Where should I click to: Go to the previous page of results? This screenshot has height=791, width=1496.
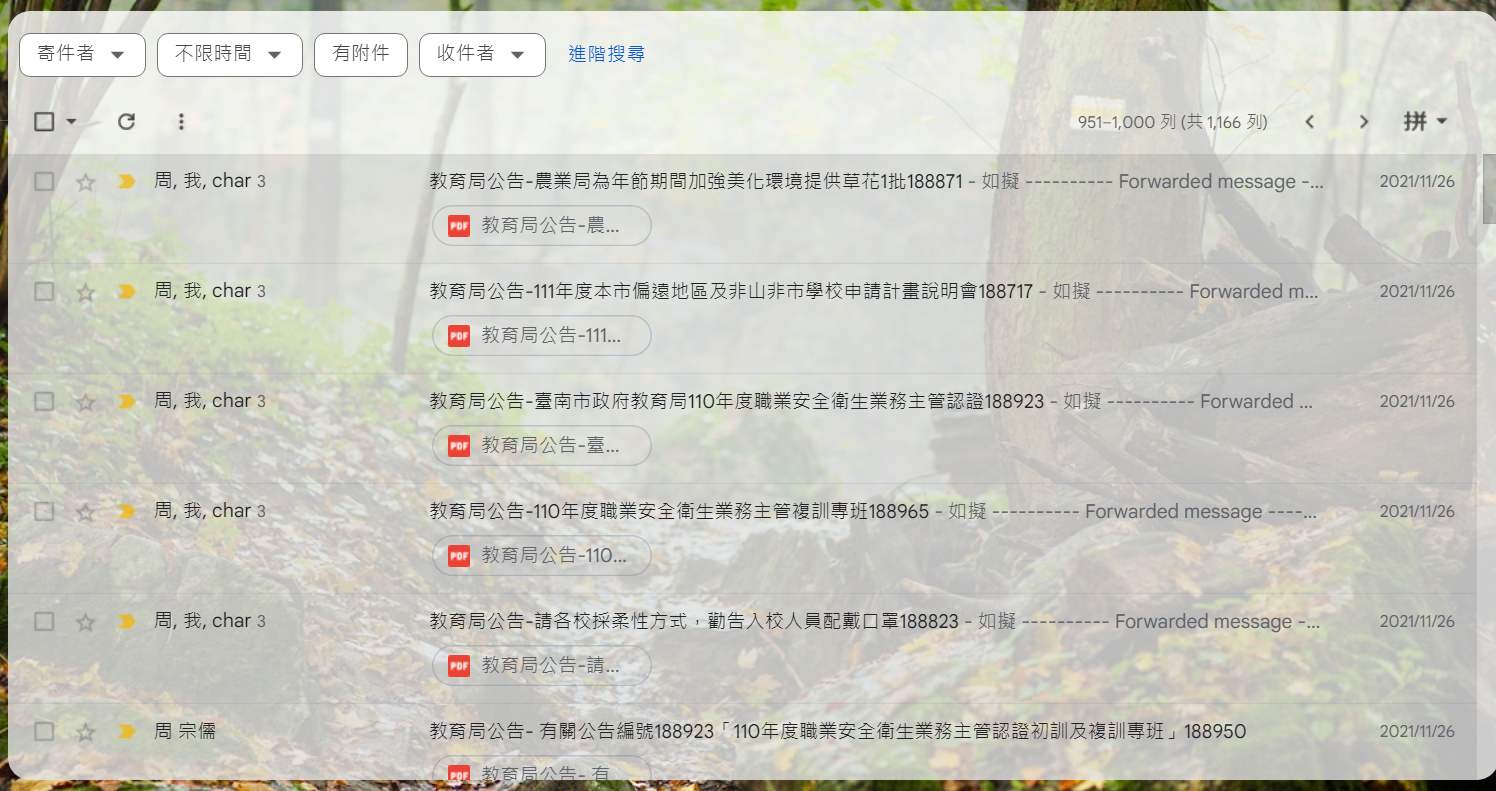tap(1309, 122)
